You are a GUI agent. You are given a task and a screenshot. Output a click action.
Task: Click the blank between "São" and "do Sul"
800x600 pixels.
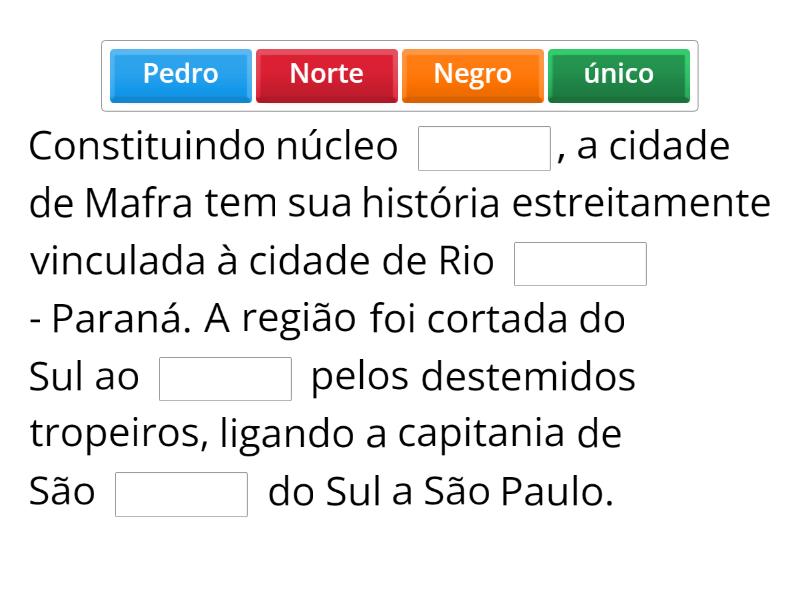point(181,494)
